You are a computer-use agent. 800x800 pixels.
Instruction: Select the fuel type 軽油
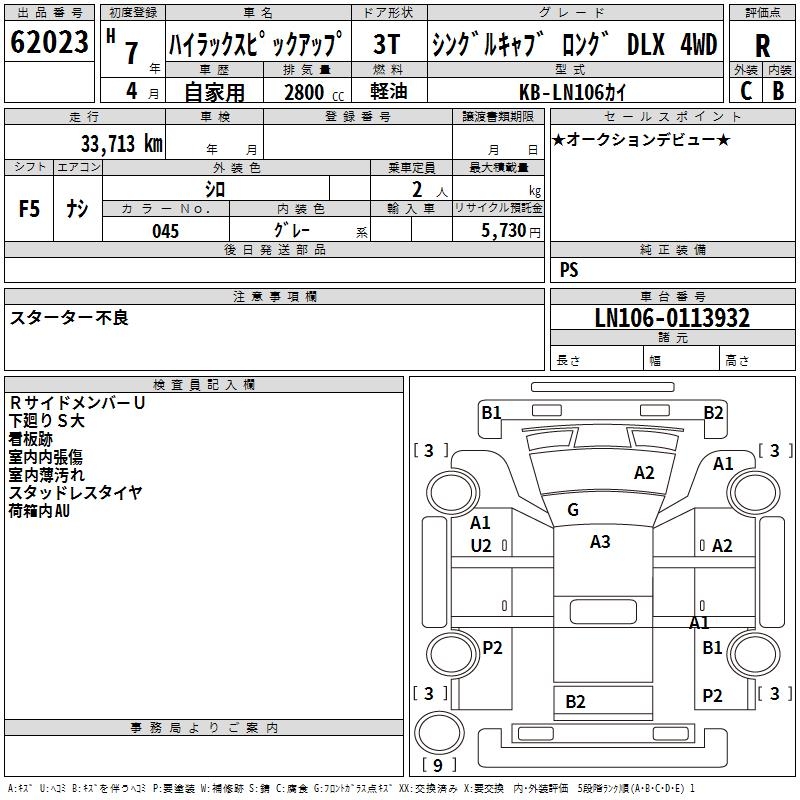[x=389, y=91]
